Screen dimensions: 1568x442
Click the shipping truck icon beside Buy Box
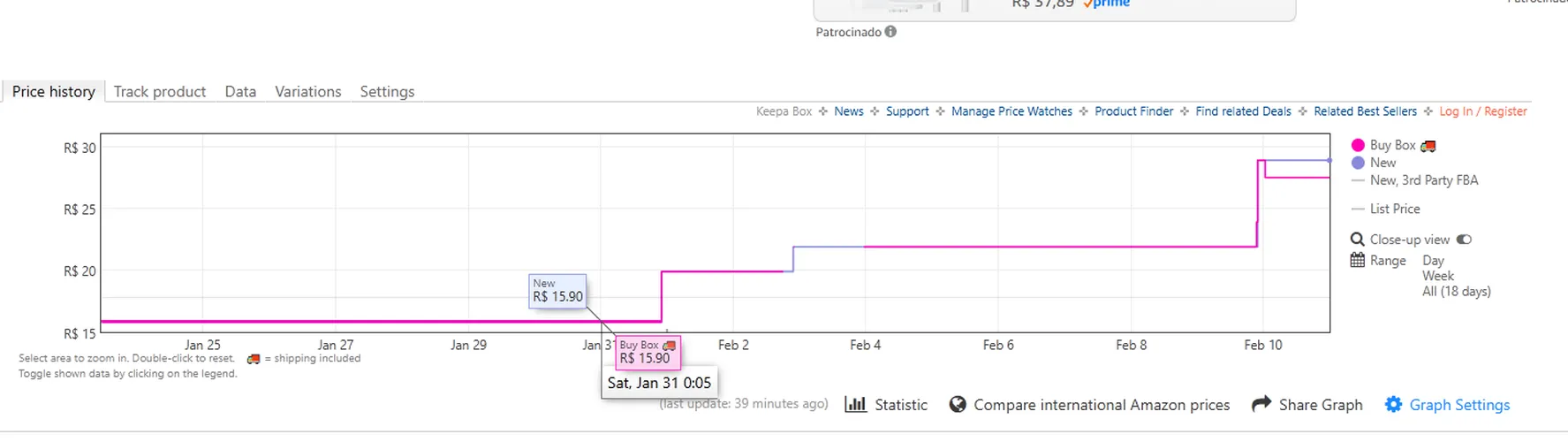coord(1428,146)
